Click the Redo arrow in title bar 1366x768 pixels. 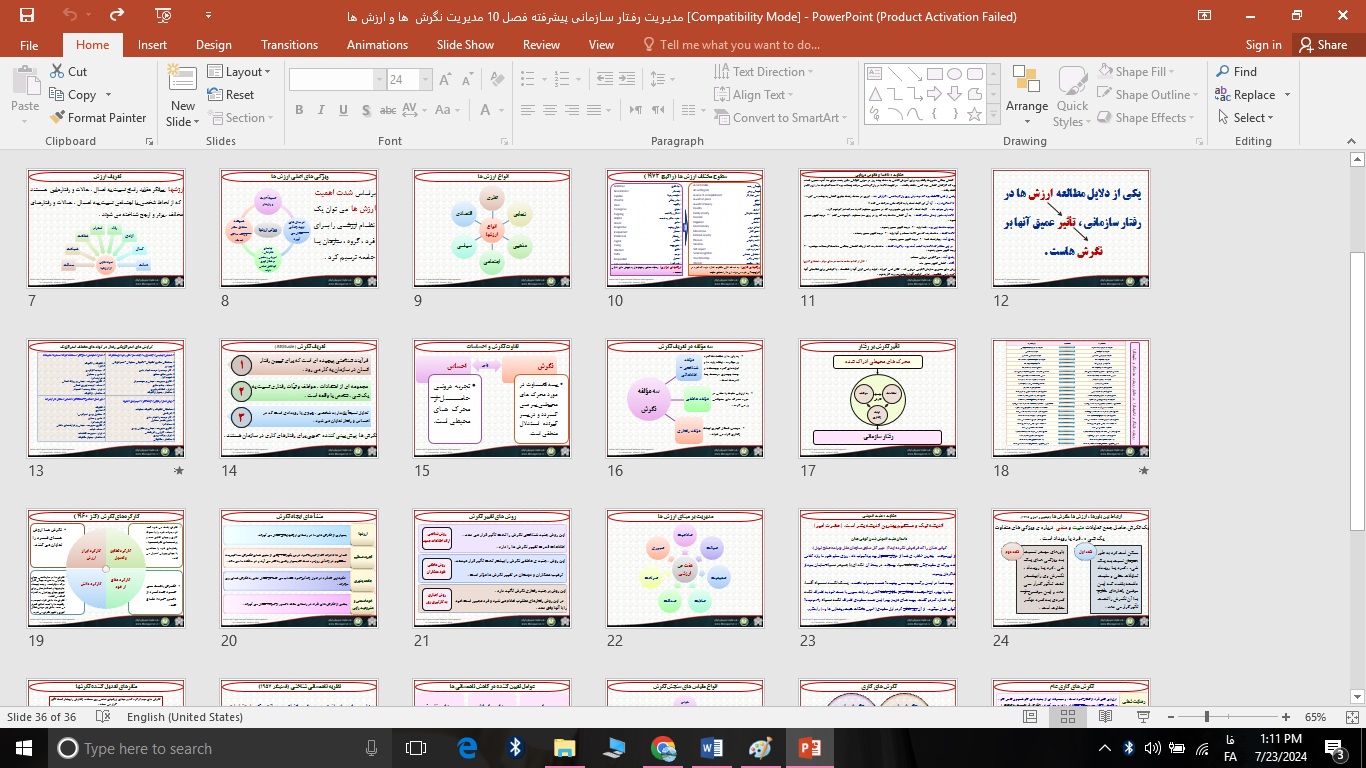[x=117, y=16]
